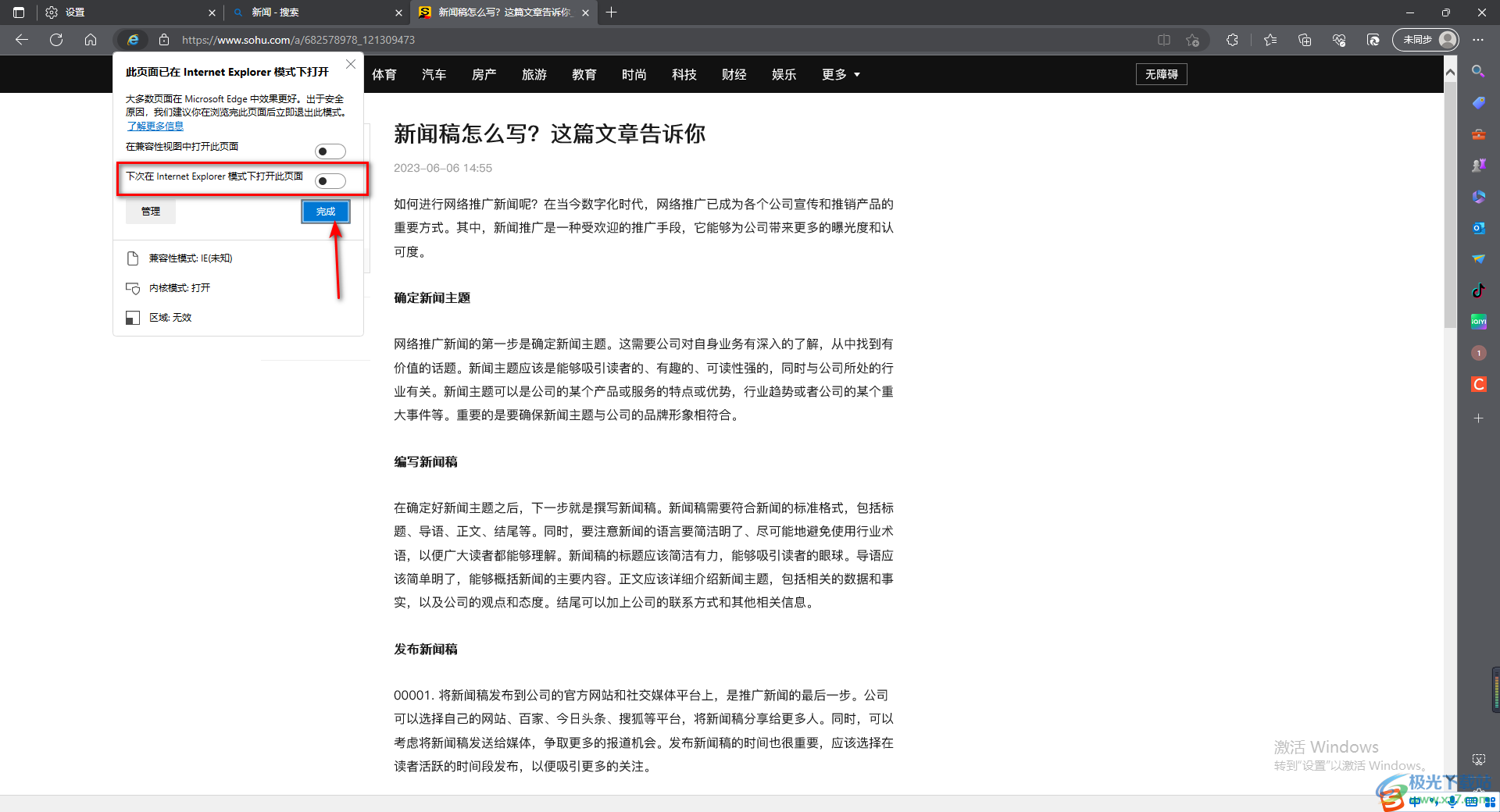Click the 未同步 profile button
Image resolution: width=1500 pixels, height=812 pixels.
[x=1427, y=40]
